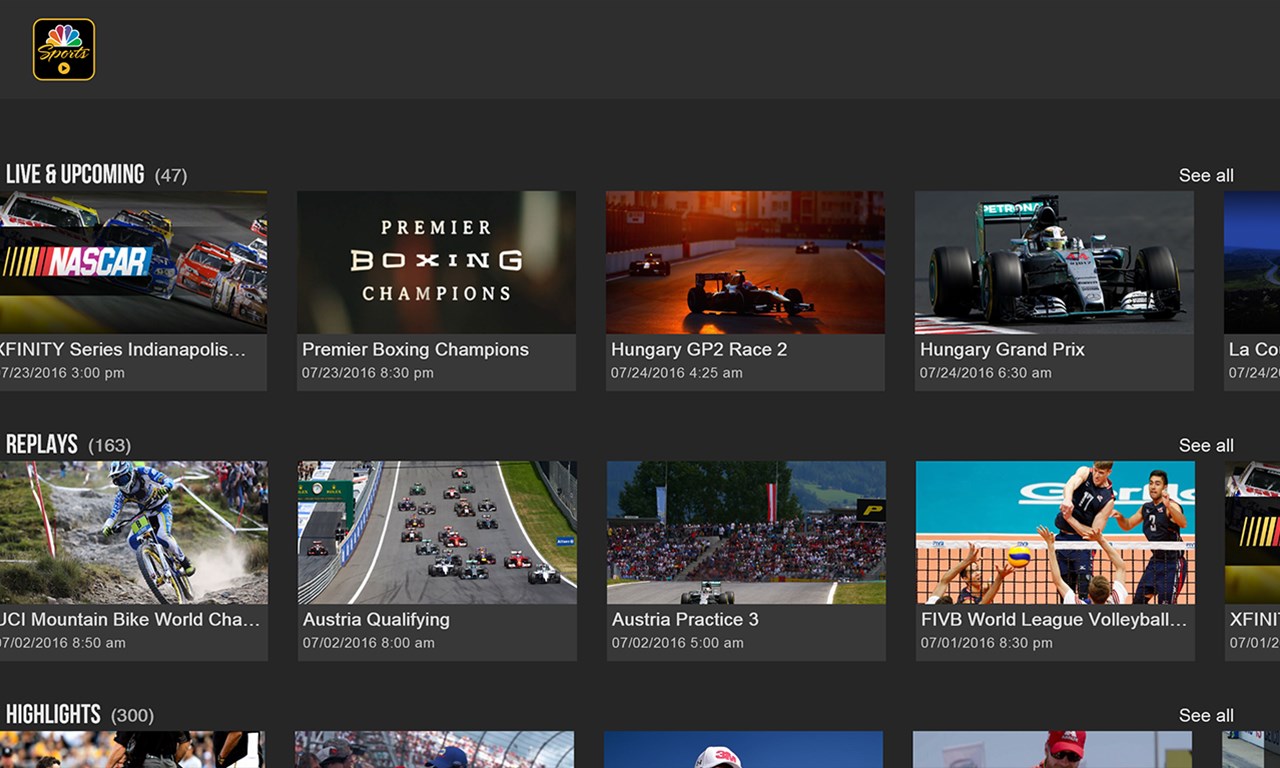
Task: Click See all next to Highlights
Action: (1206, 715)
